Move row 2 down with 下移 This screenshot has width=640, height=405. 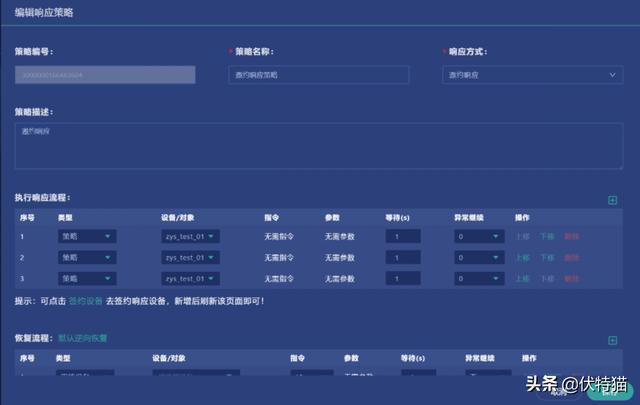pyautogui.click(x=547, y=258)
